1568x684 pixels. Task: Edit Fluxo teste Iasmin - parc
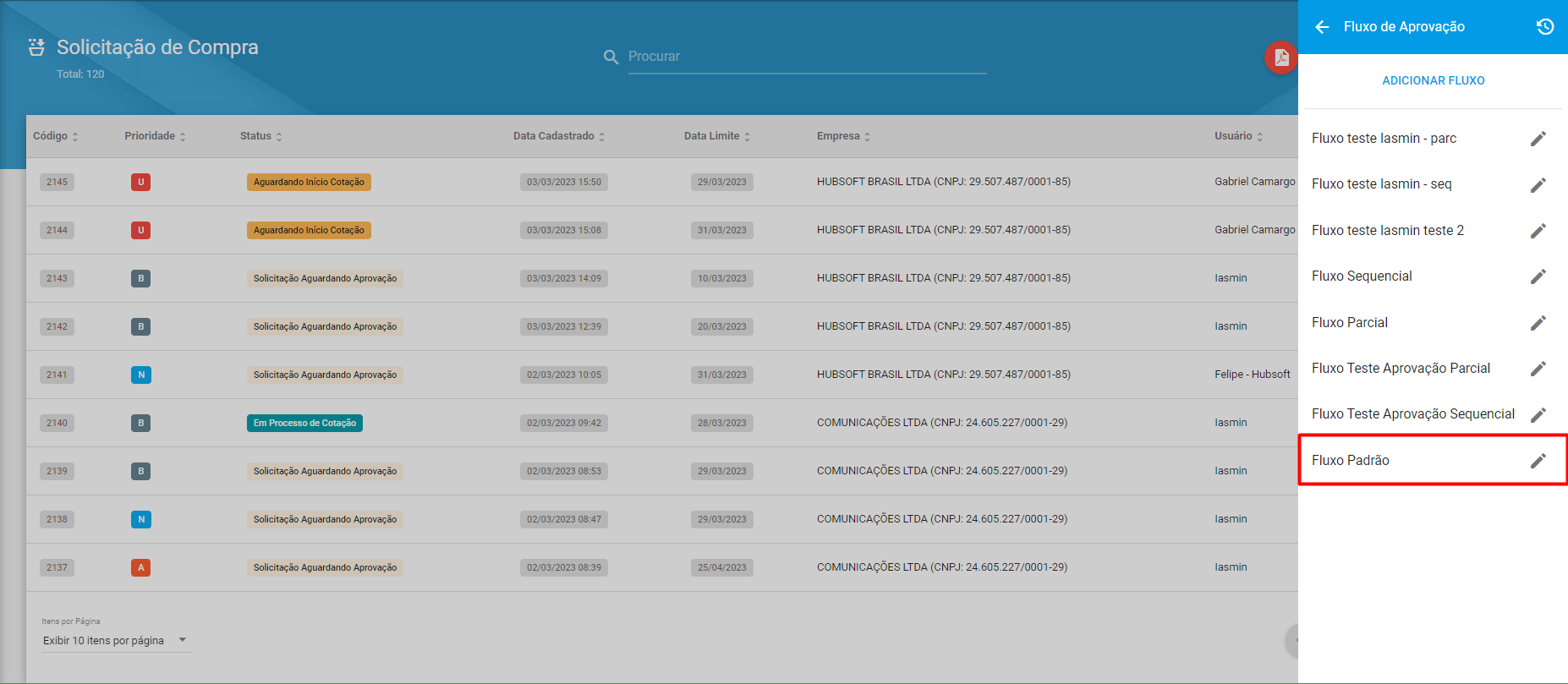pos(1538,139)
